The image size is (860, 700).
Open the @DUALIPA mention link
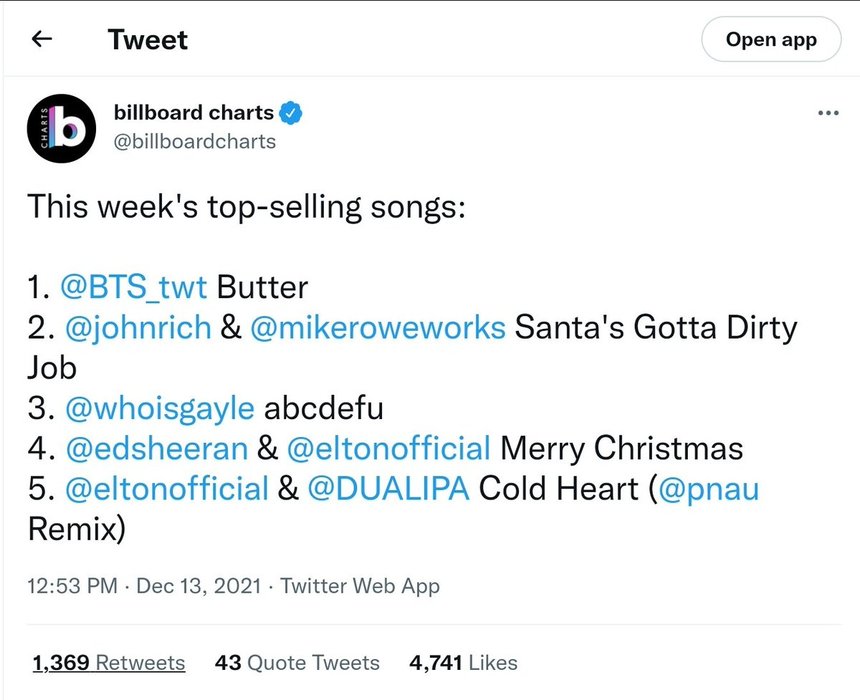point(388,489)
